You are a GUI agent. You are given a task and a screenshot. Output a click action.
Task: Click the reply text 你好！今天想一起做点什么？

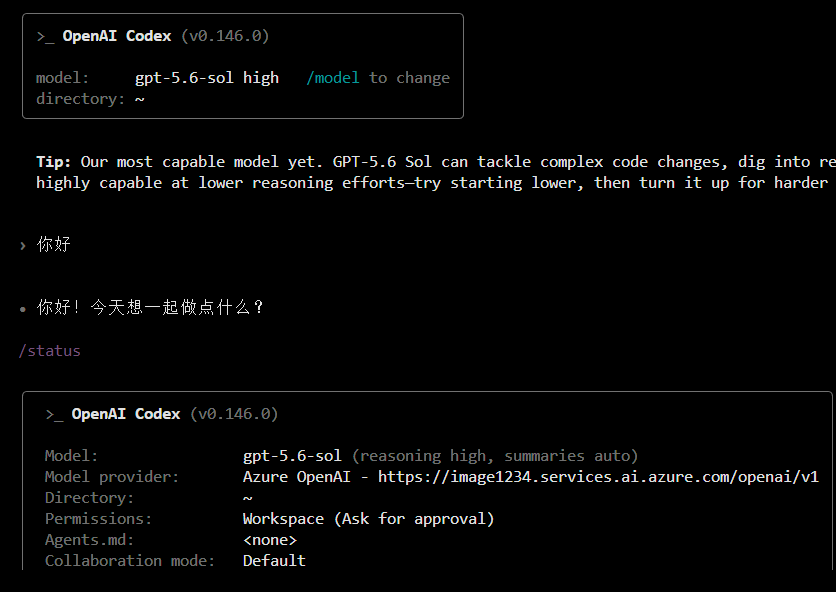(x=150, y=307)
